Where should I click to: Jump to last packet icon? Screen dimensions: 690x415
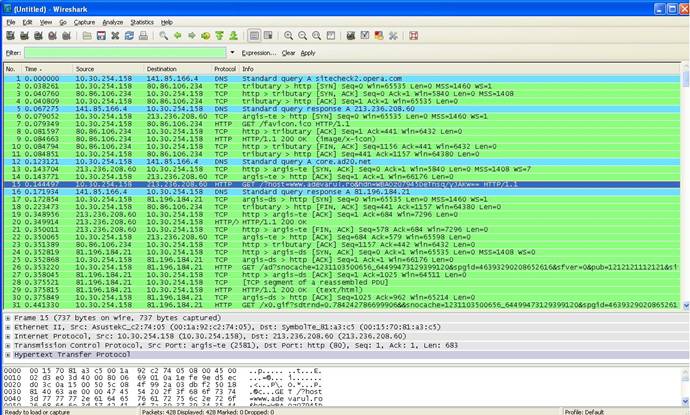(x=234, y=36)
